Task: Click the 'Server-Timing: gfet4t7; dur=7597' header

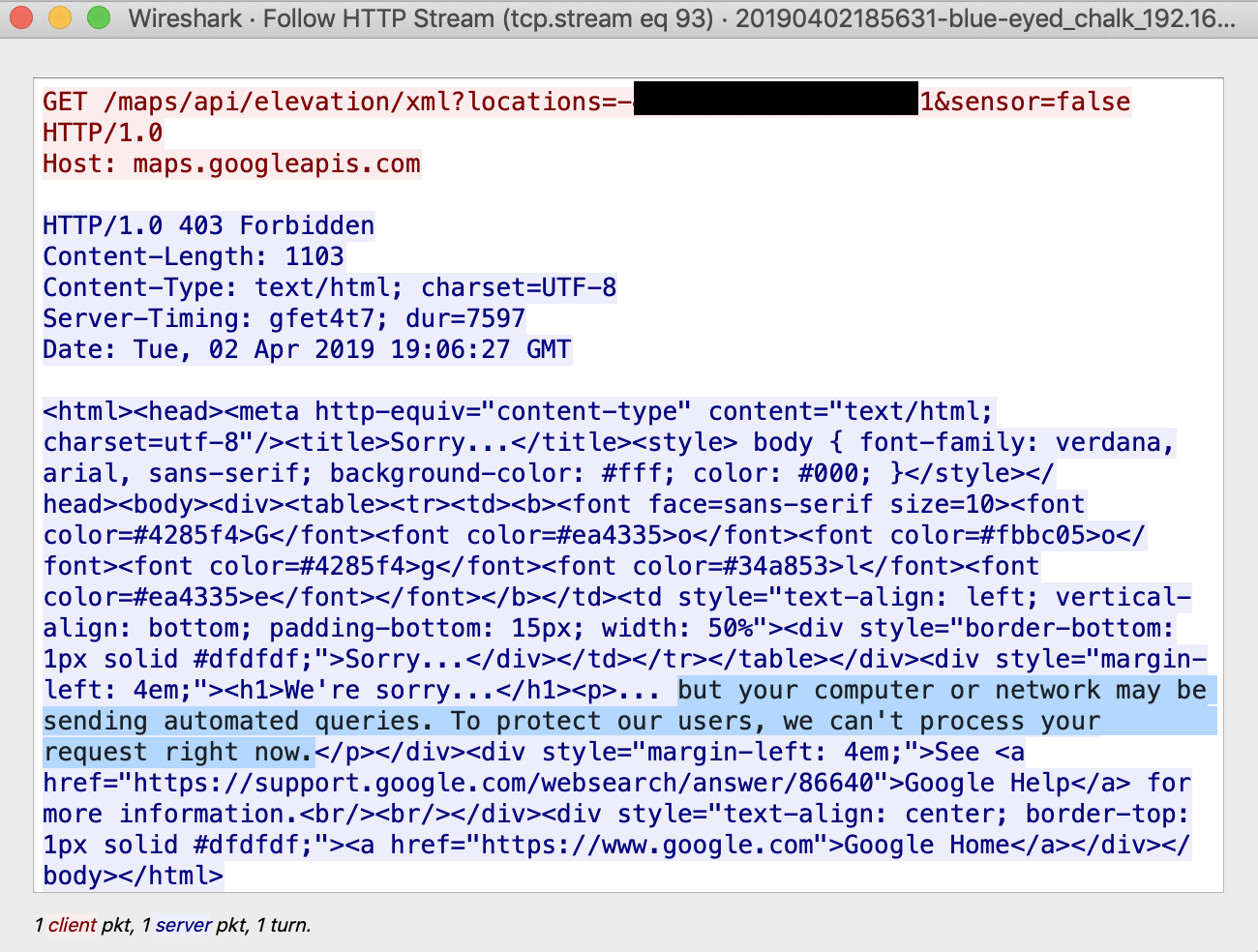Action: pos(285,318)
